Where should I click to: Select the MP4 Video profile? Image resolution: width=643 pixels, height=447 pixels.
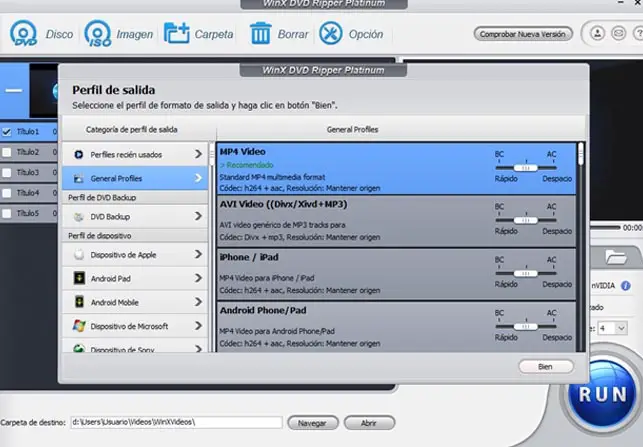click(x=396, y=169)
